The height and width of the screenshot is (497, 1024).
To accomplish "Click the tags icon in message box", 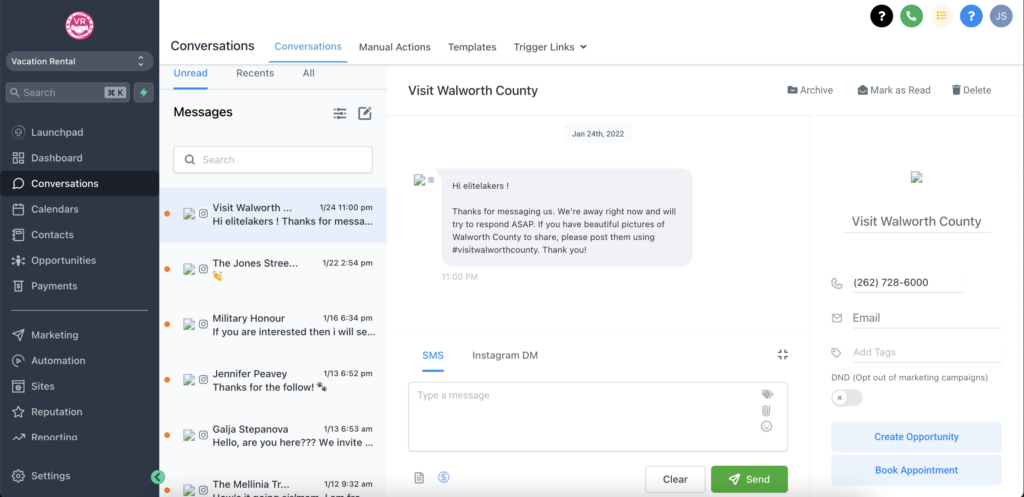I will tap(767, 394).
